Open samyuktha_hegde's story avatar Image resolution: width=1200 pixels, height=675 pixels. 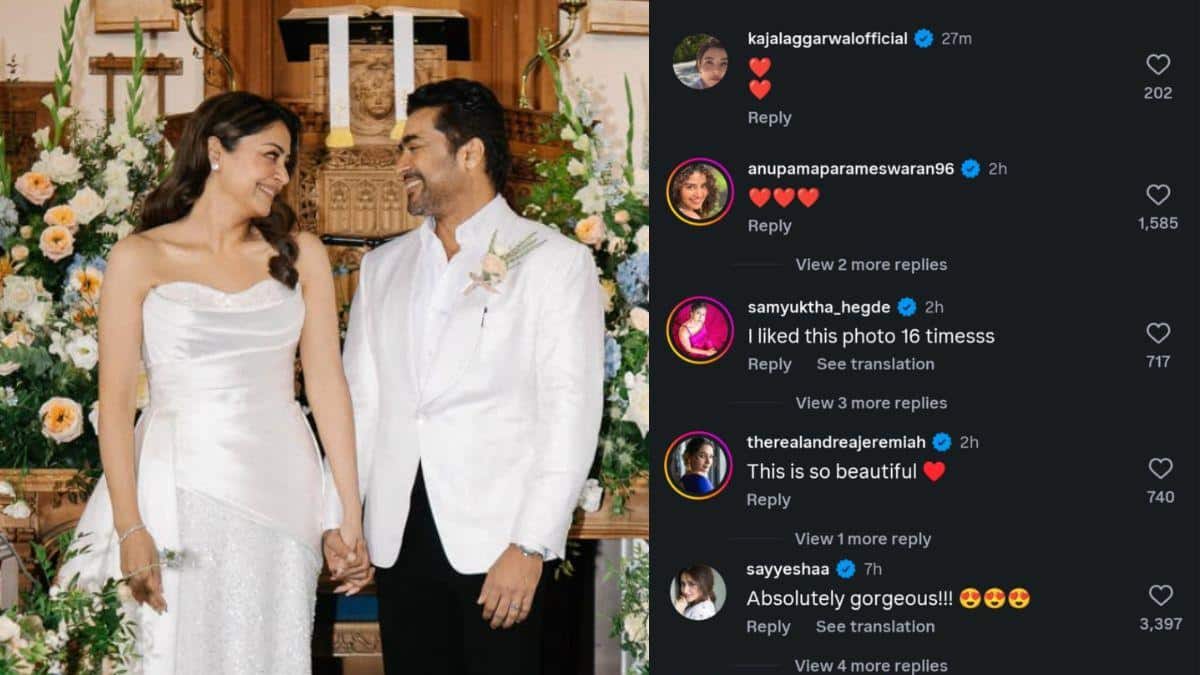(x=699, y=329)
